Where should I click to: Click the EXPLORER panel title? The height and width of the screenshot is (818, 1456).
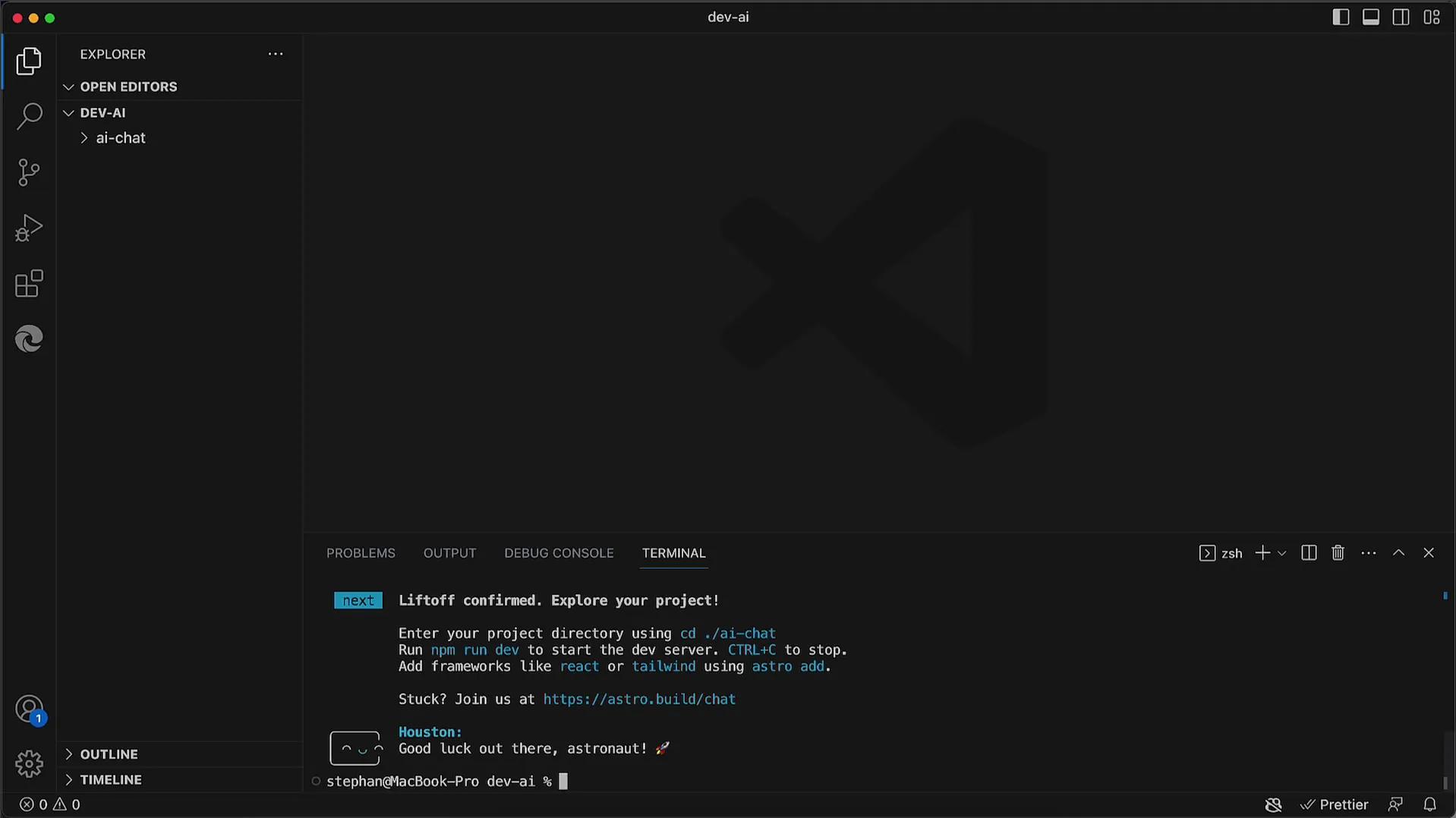click(x=113, y=54)
